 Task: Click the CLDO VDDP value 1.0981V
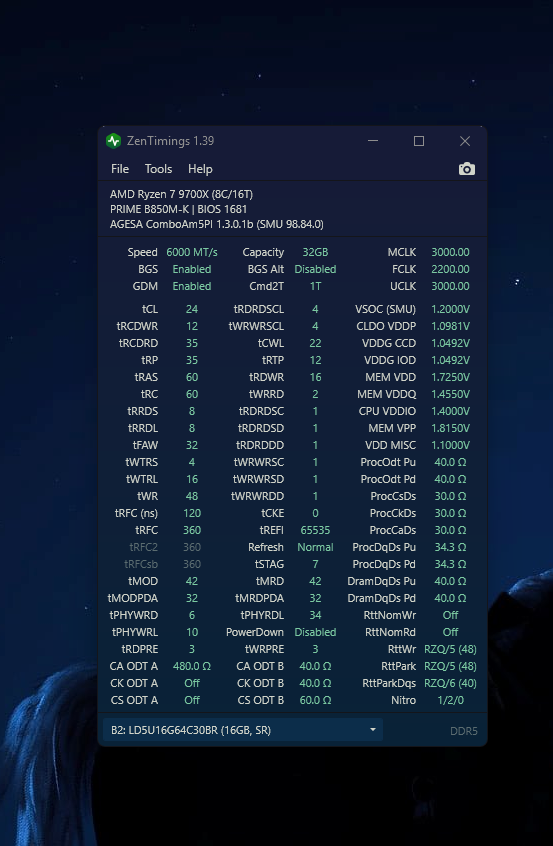click(x=450, y=326)
